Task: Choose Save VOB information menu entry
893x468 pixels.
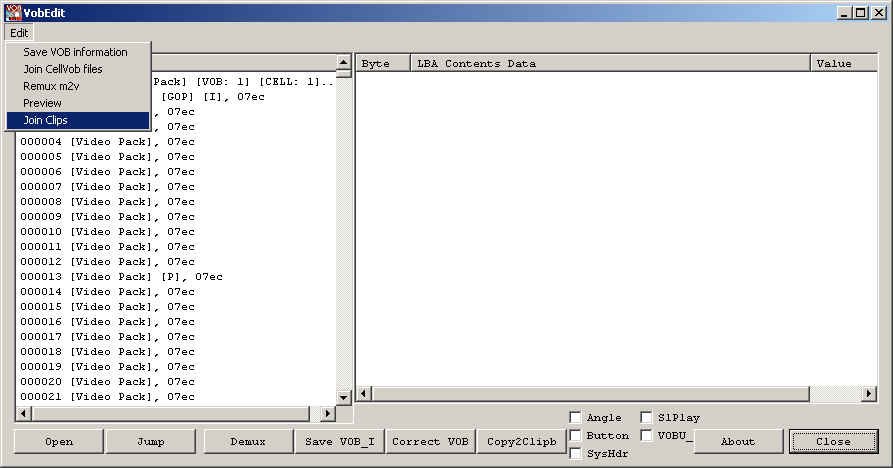Action: click(77, 52)
